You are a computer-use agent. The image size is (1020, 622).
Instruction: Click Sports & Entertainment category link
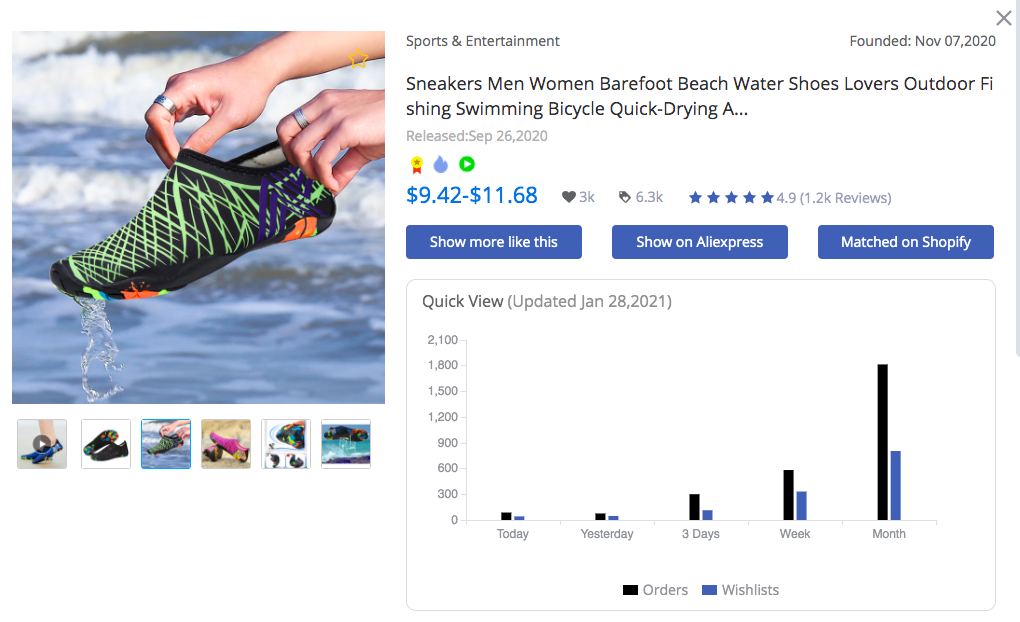pos(483,41)
